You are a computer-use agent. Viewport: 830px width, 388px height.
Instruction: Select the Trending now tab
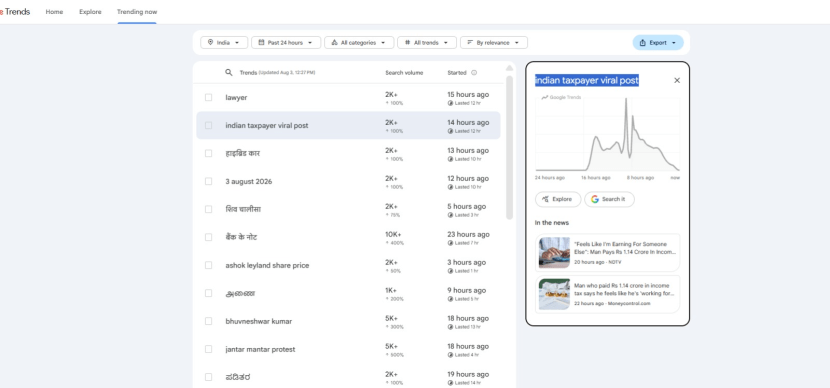coord(137,12)
